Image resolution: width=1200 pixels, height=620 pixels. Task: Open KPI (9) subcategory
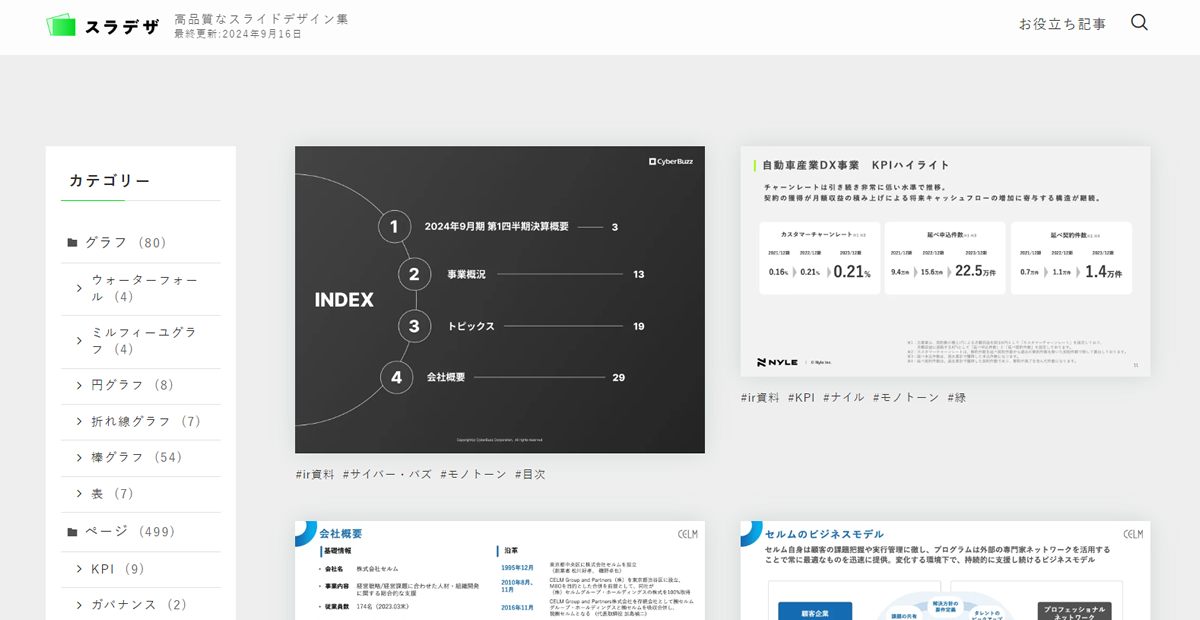coord(118,569)
